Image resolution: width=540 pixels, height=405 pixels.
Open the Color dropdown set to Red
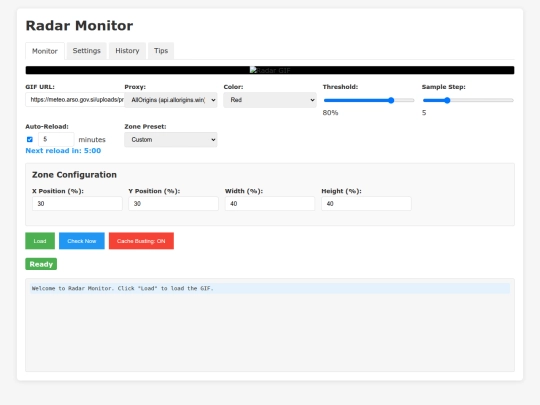tap(270, 100)
